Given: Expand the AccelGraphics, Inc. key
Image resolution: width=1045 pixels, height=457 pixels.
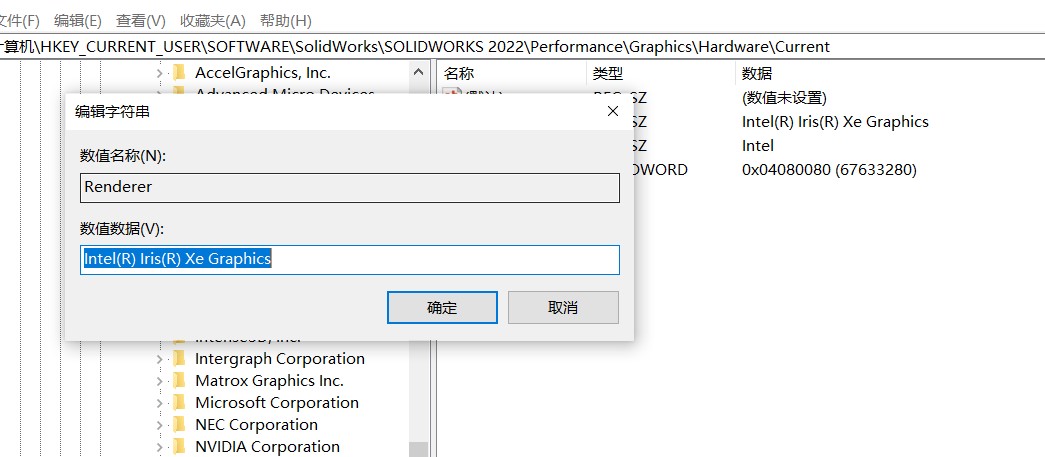Looking at the screenshot, I should [x=159, y=73].
